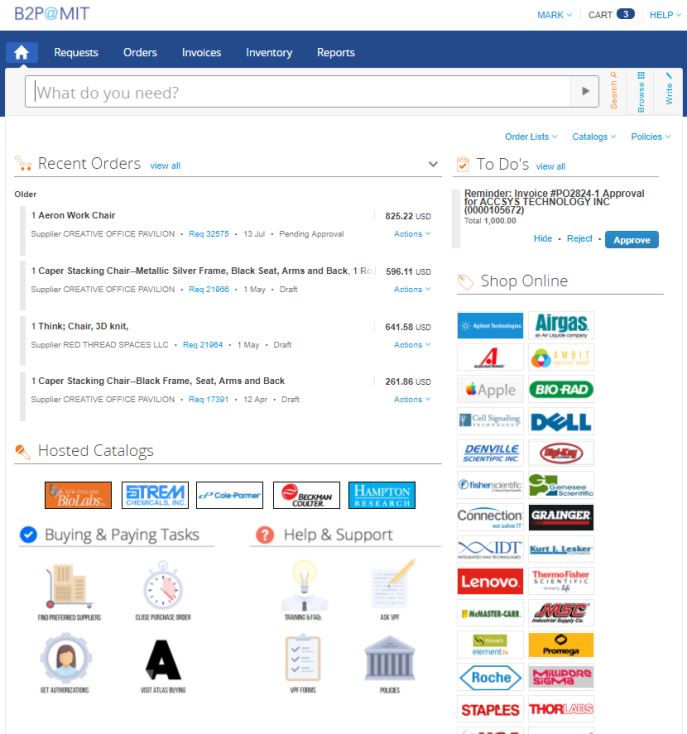Open Training & FAQs lightbulb icon
Viewport: 687px width, 734px height.
pyautogui.click(x=303, y=587)
